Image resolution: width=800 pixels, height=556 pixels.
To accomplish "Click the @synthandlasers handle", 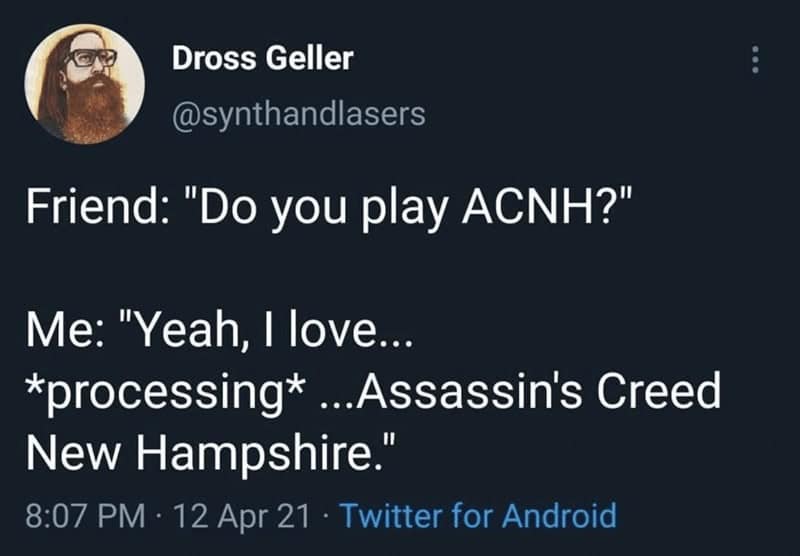I will [x=299, y=114].
